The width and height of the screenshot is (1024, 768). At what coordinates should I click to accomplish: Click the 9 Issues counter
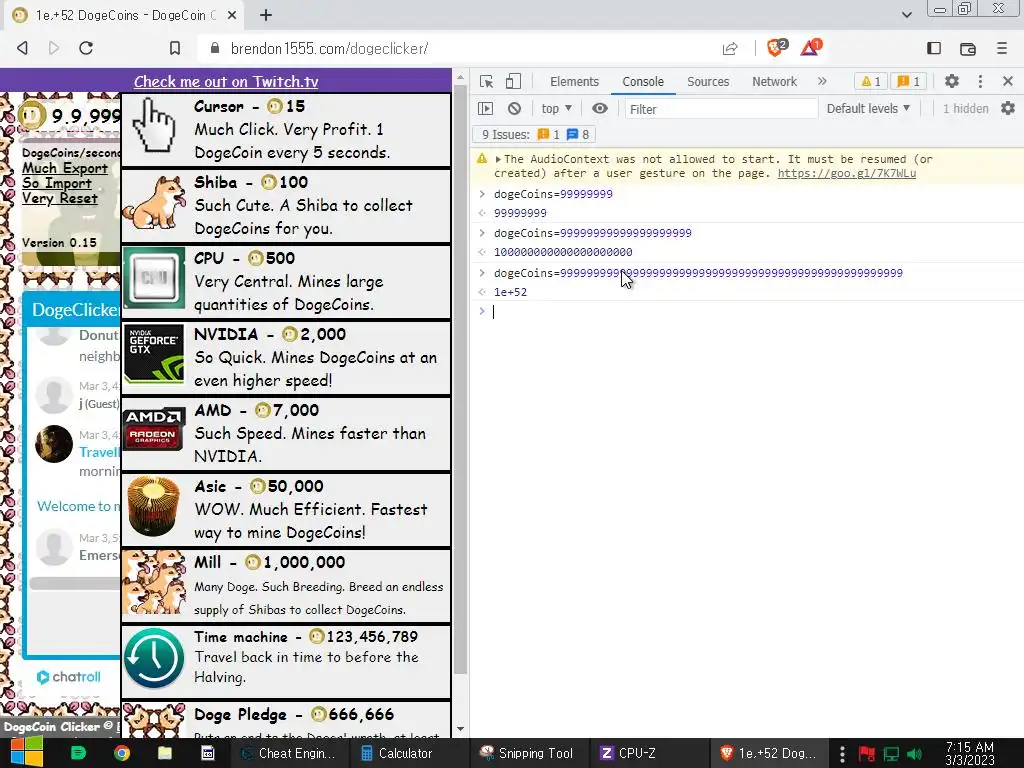click(x=536, y=135)
